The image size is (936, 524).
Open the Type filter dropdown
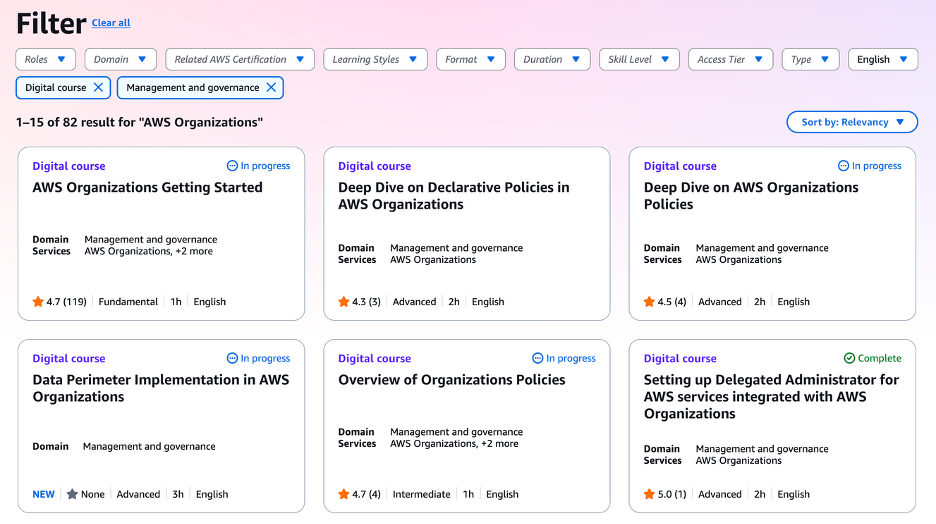[811, 60]
